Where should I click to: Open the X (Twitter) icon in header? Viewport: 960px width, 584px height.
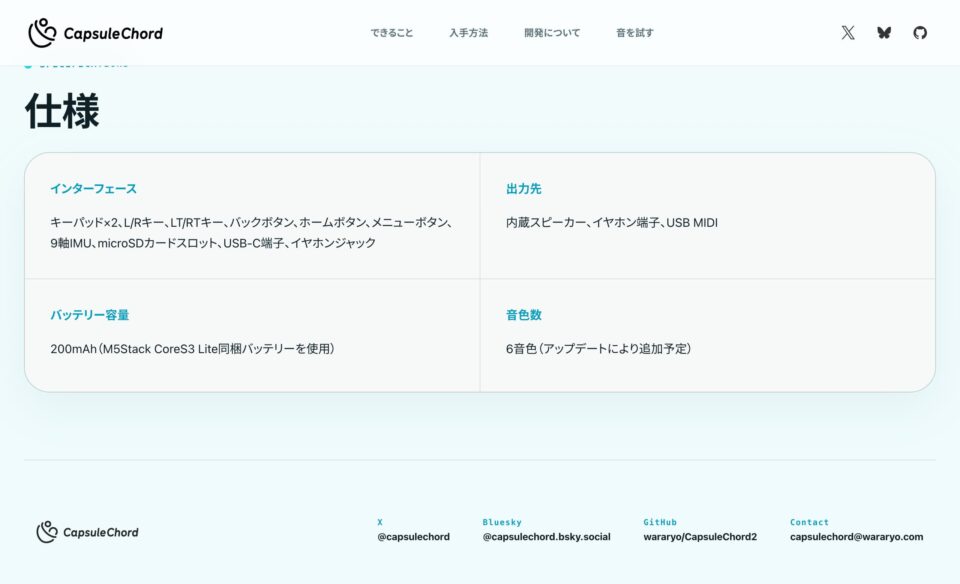pyautogui.click(x=848, y=32)
